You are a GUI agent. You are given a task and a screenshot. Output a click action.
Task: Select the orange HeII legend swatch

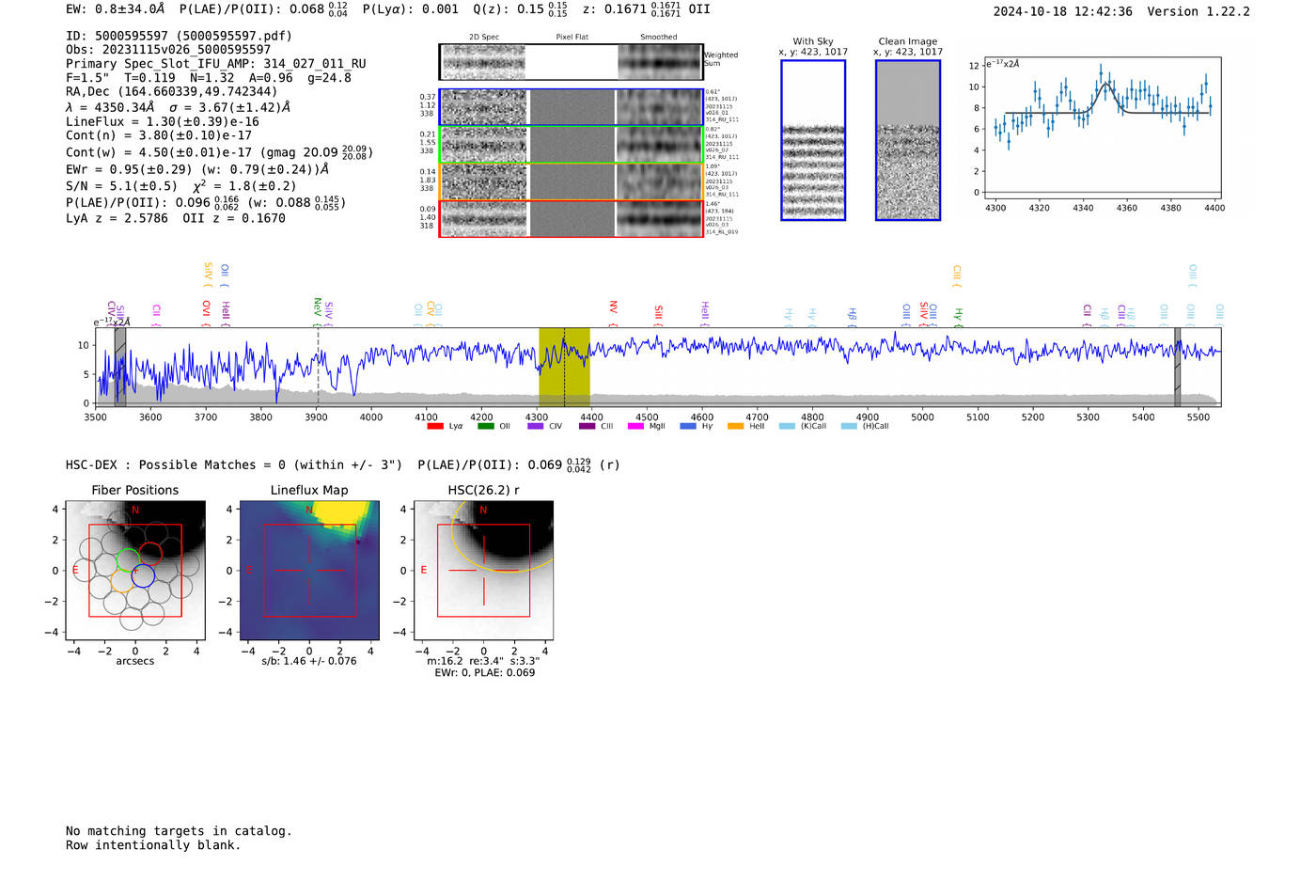click(x=735, y=427)
